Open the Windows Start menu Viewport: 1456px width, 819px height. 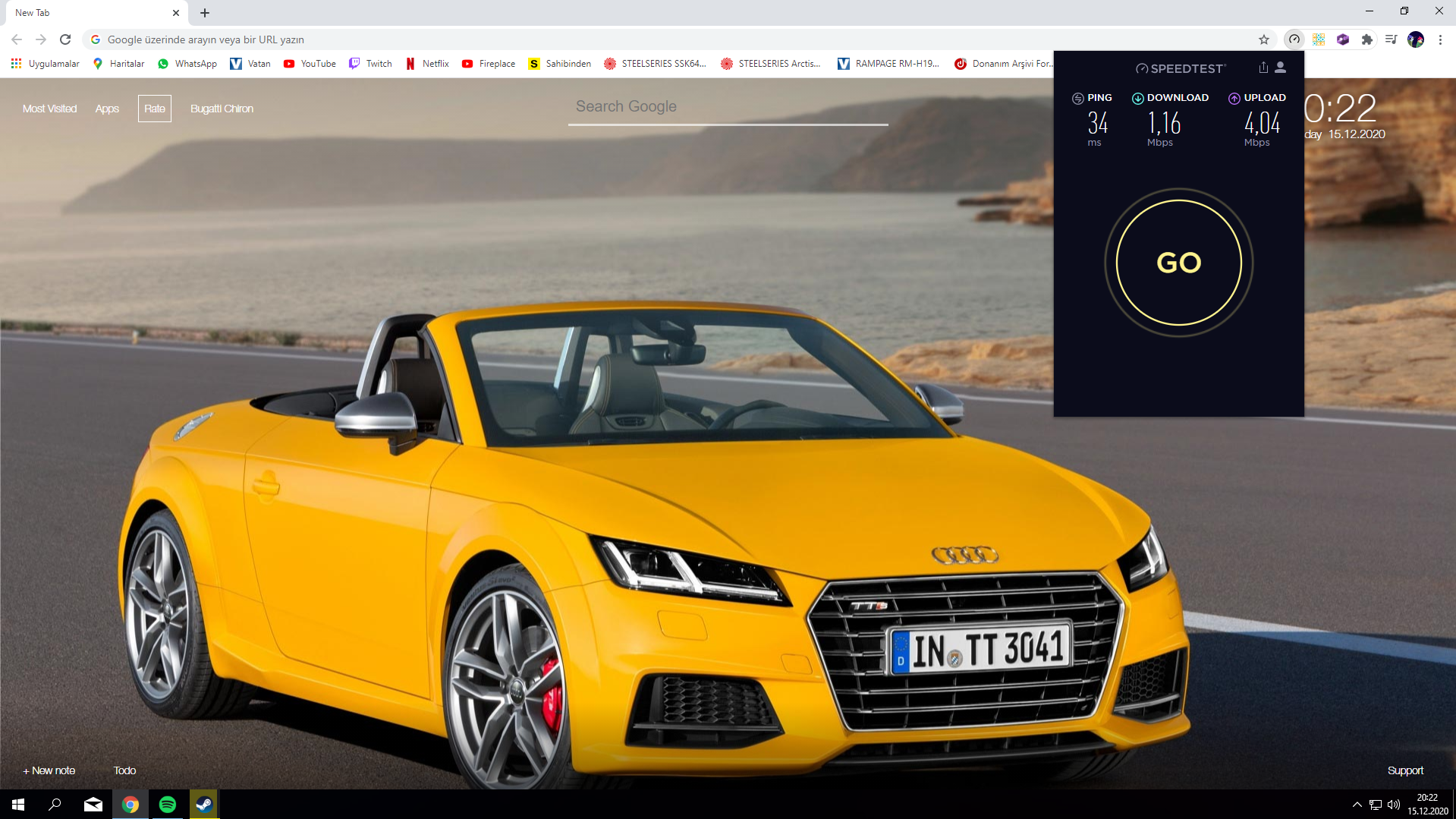pyautogui.click(x=18, y=805)
